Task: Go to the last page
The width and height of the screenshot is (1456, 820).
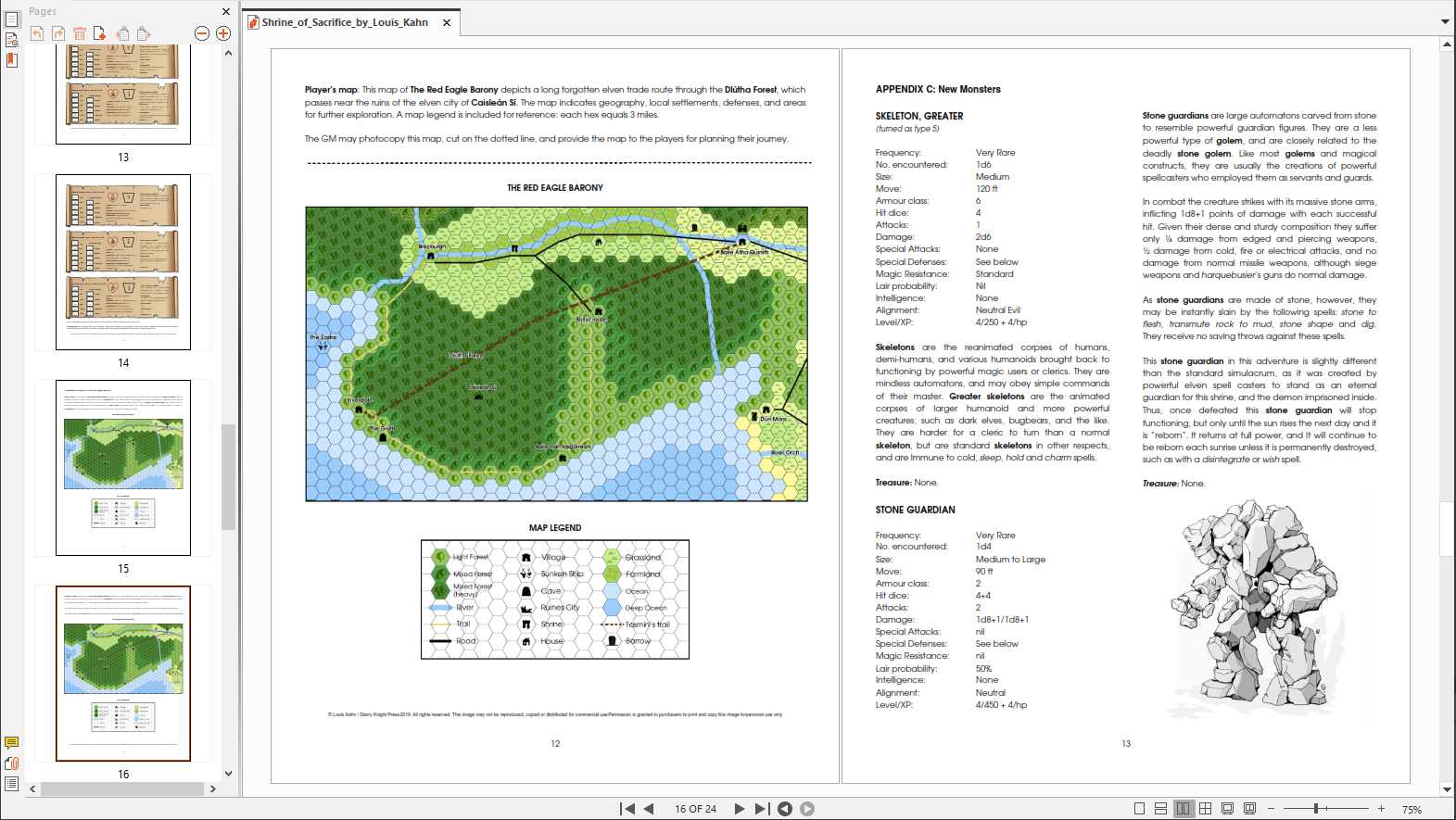Action: point(762,809)
